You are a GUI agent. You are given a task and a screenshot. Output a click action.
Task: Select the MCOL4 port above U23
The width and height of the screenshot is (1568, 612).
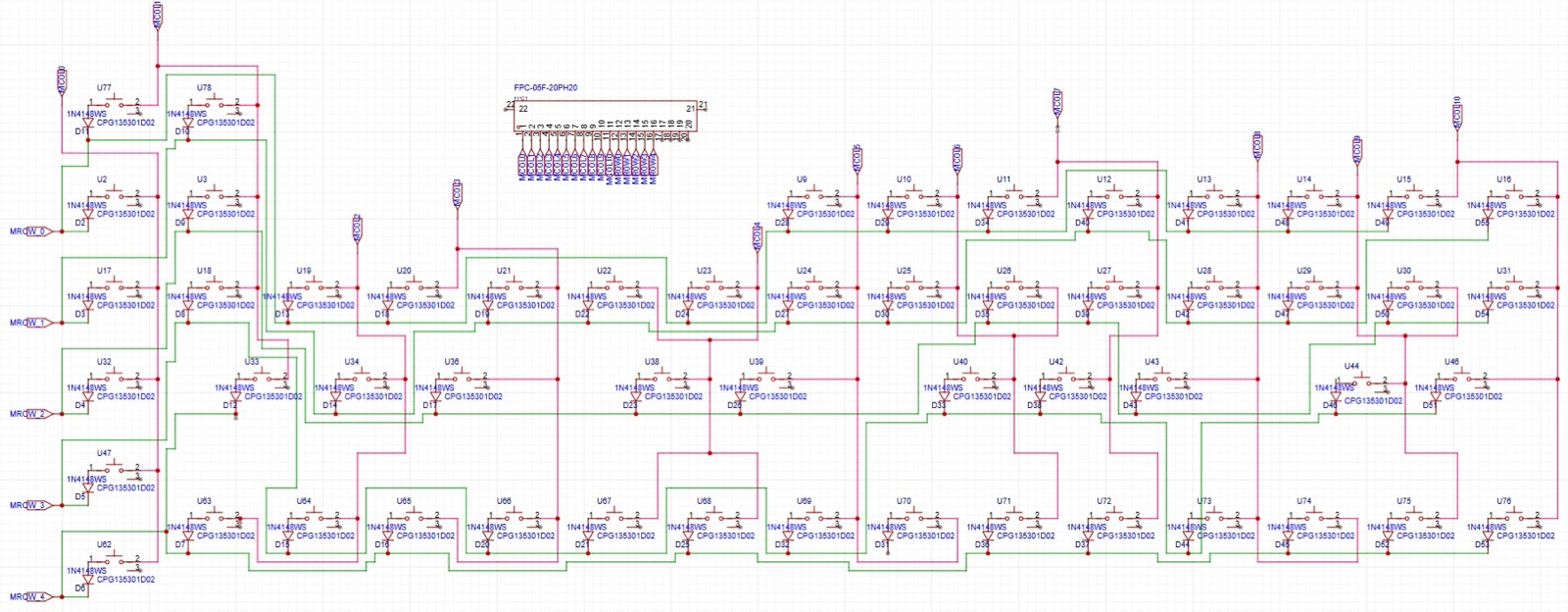pos(757,236)
